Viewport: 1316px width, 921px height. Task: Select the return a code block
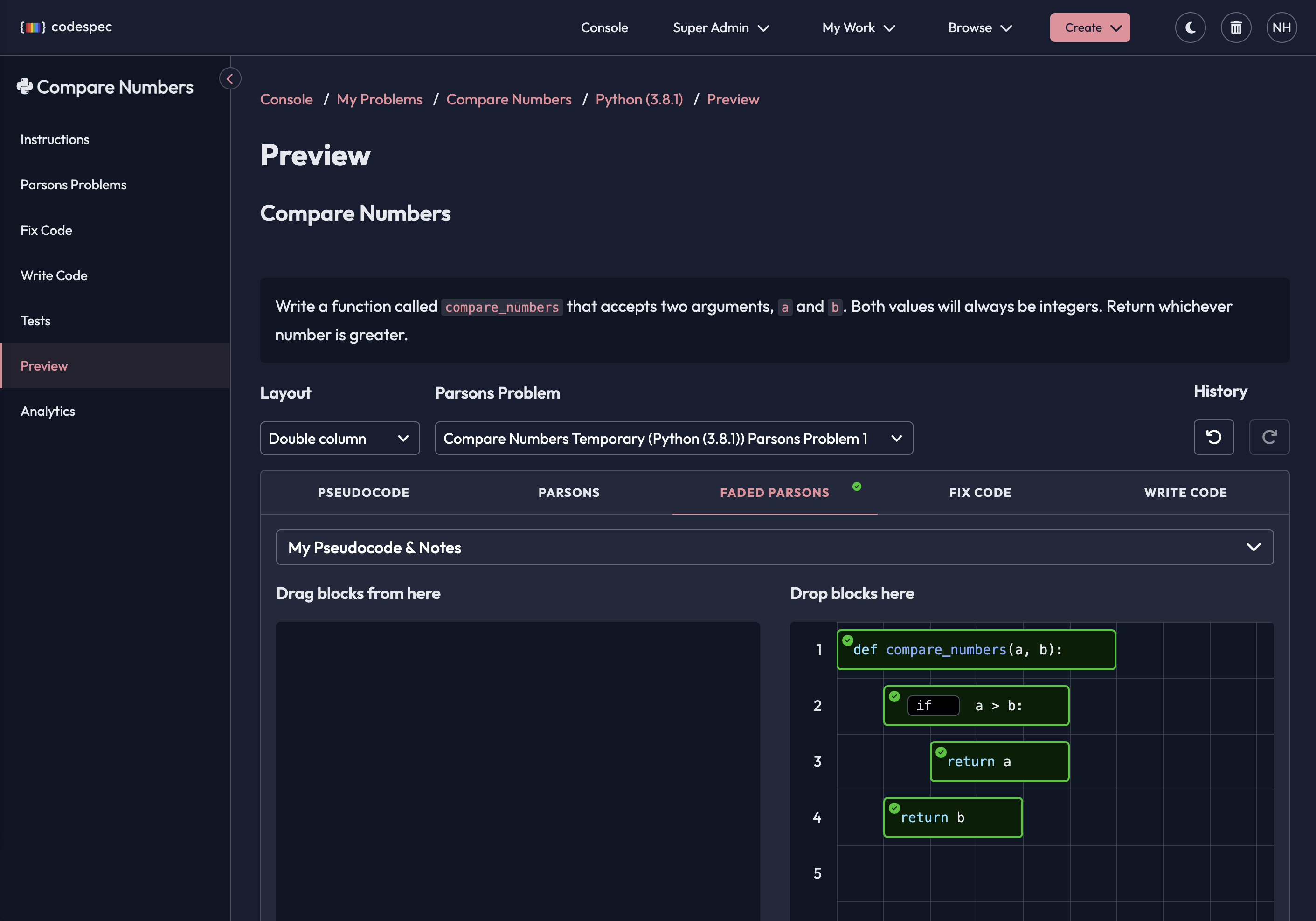tap(999, 761)
